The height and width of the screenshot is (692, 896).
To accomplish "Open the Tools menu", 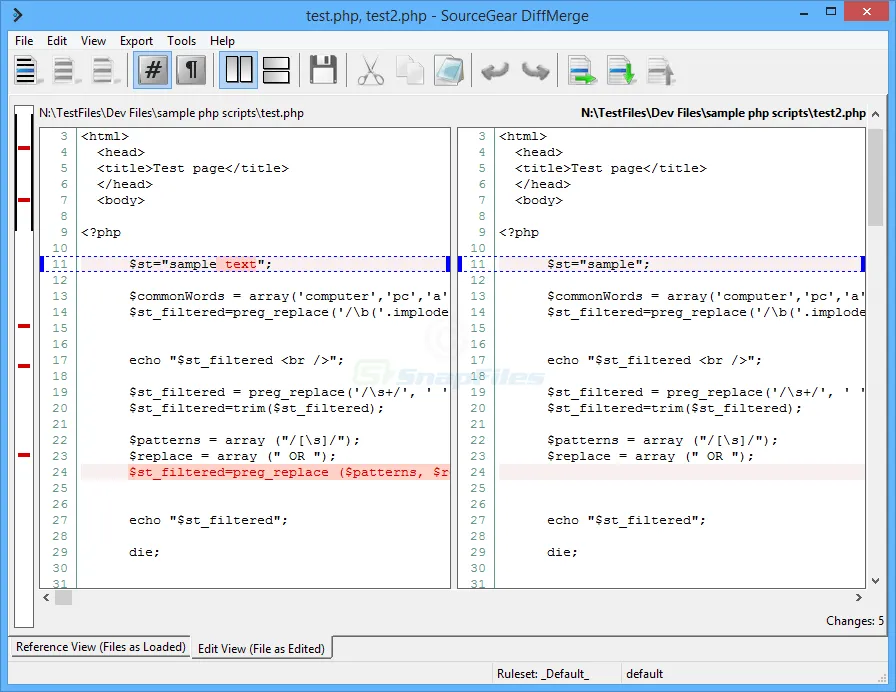I will (x=182, y=41).
